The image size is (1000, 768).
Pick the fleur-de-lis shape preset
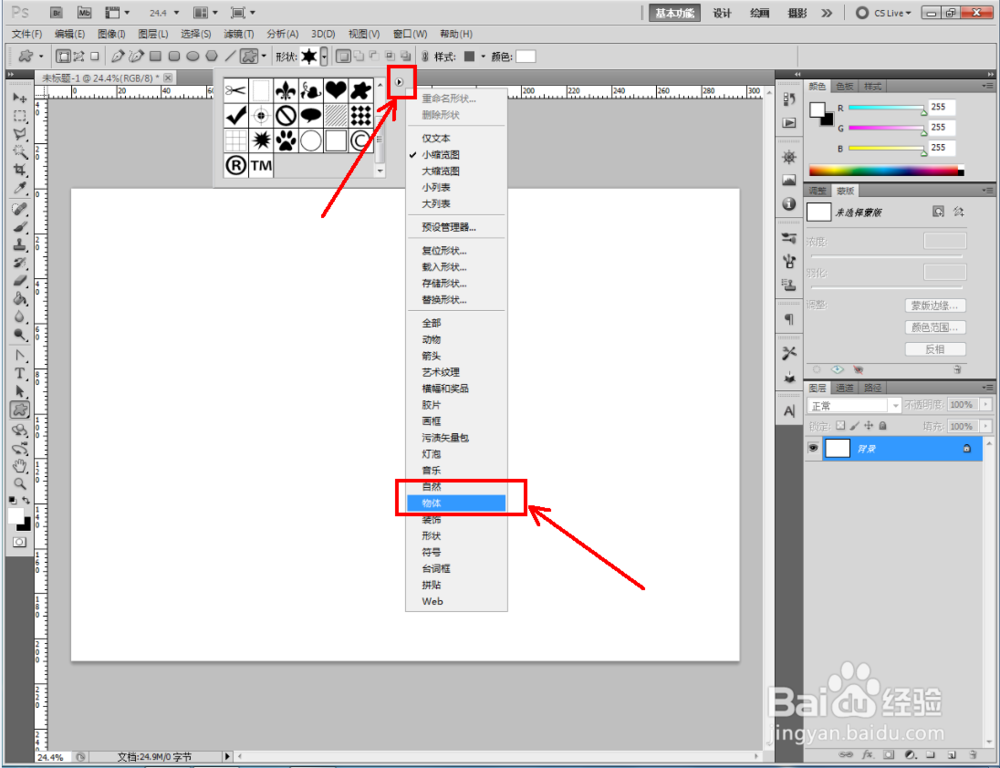(x=286, y=91)
